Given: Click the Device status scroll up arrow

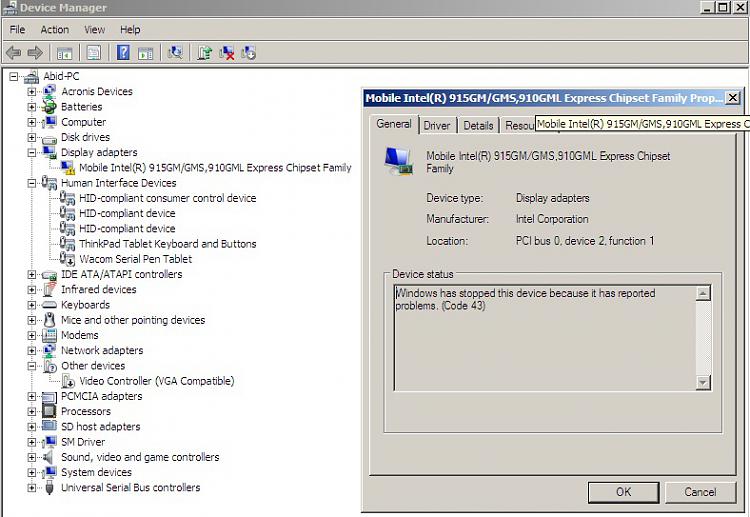Looking at the screenshot, I should (x=702, y=293).
